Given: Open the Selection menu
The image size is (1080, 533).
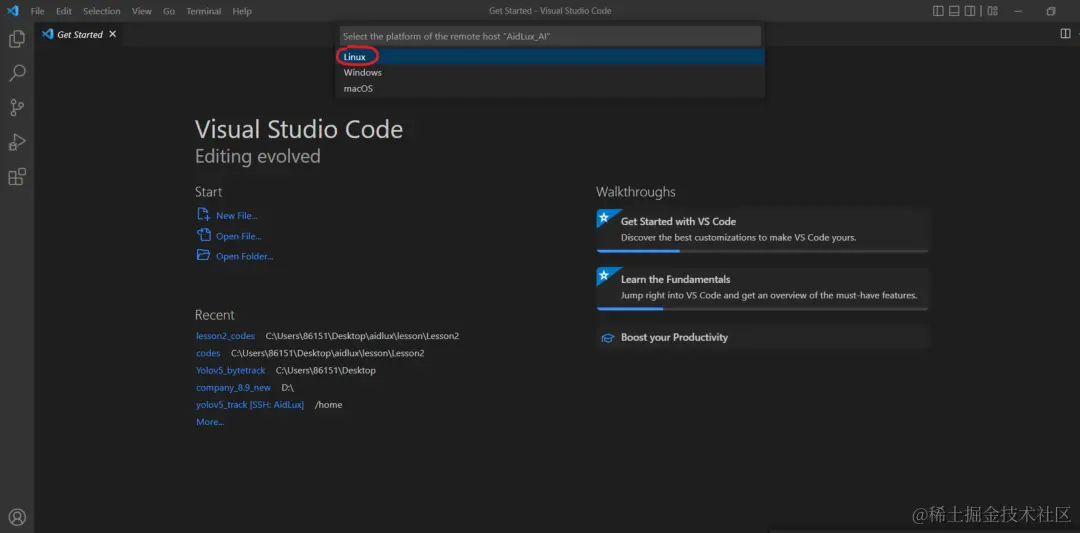Looking at the screenshot, I should click(102, 11).
